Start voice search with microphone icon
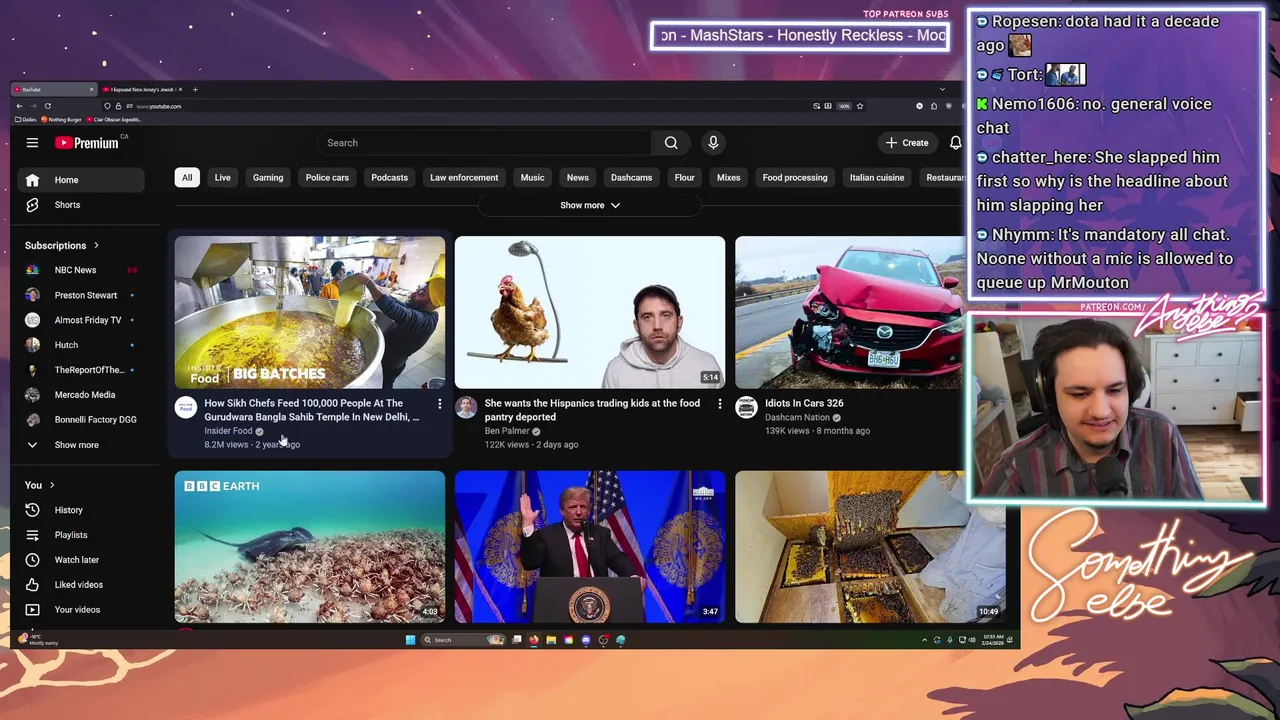The width and height of the screenshot is (1280, 720). 713,143
